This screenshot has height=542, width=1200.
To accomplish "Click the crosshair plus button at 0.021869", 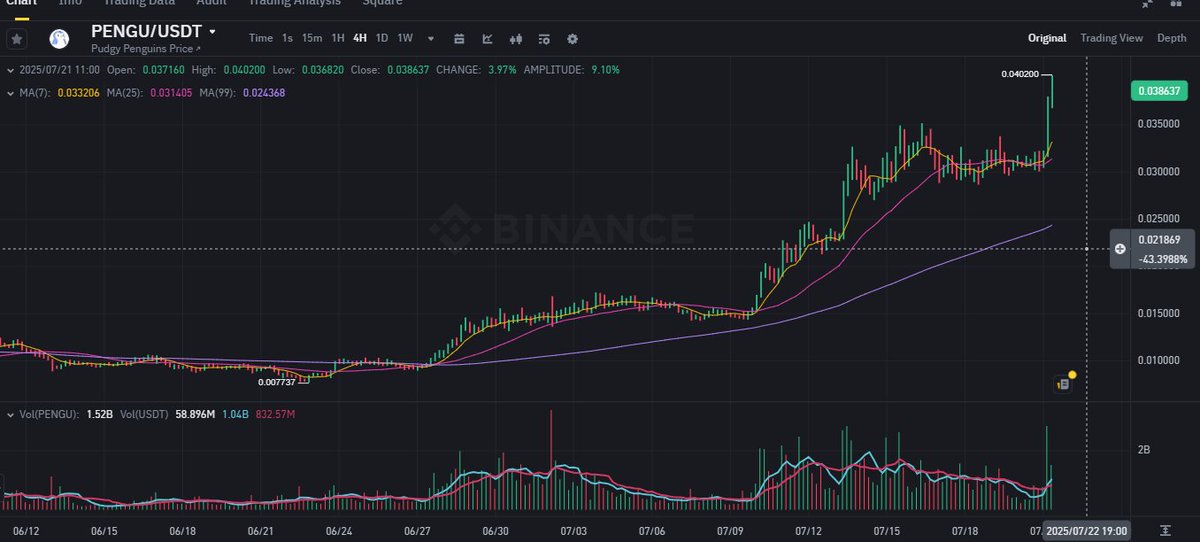I will [x=1120, y=248].
